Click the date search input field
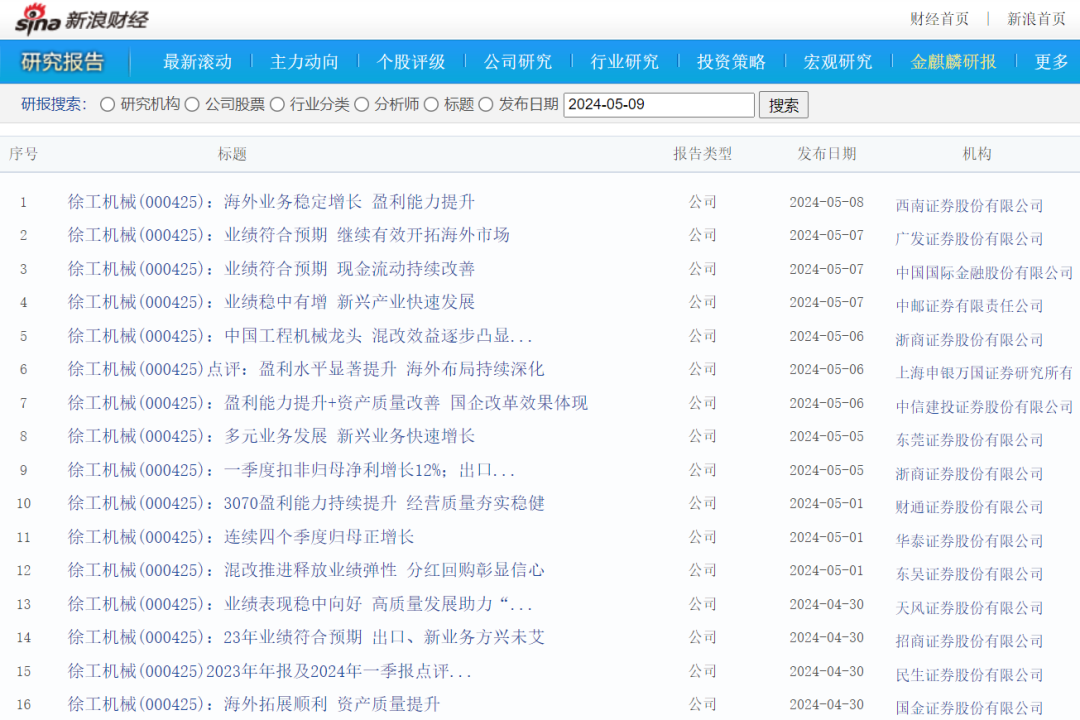 (658, 105)
